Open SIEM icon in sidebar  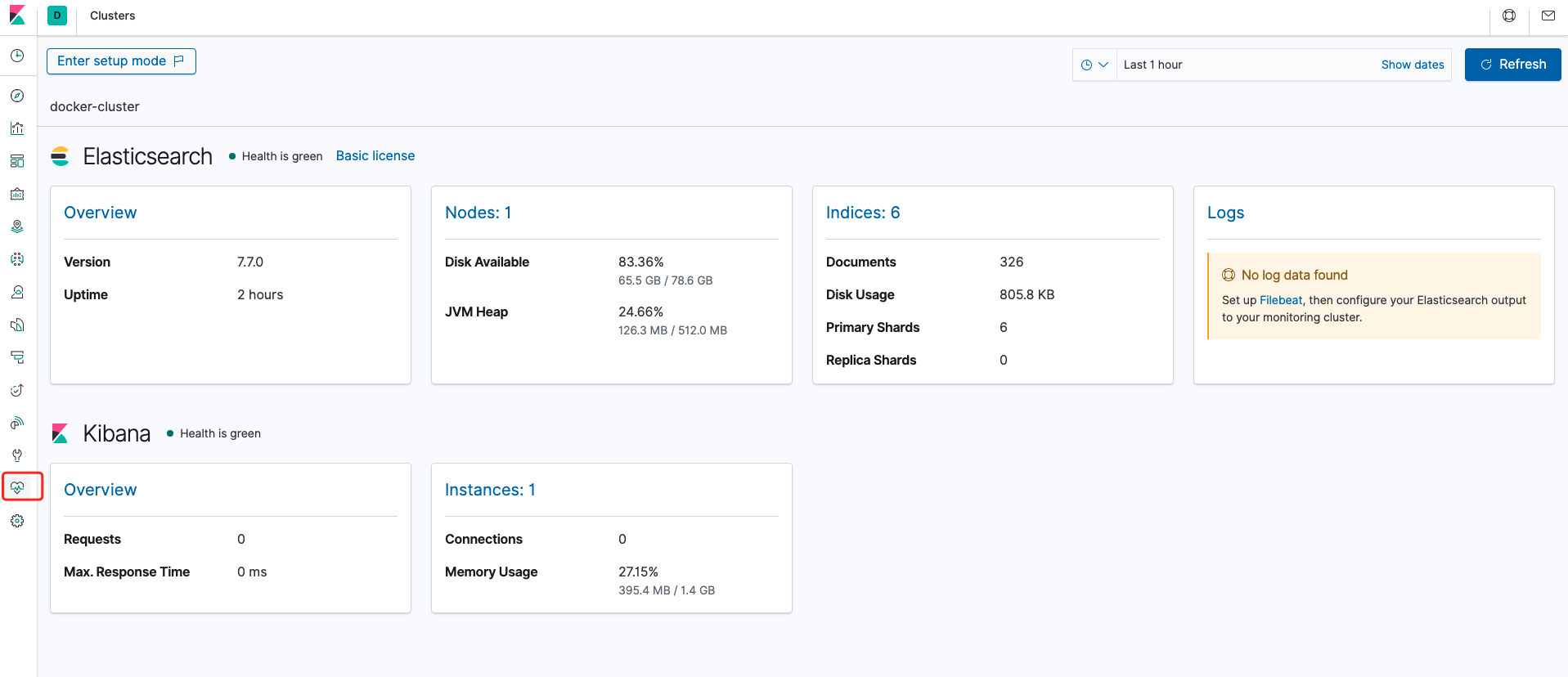coord(17,423)
